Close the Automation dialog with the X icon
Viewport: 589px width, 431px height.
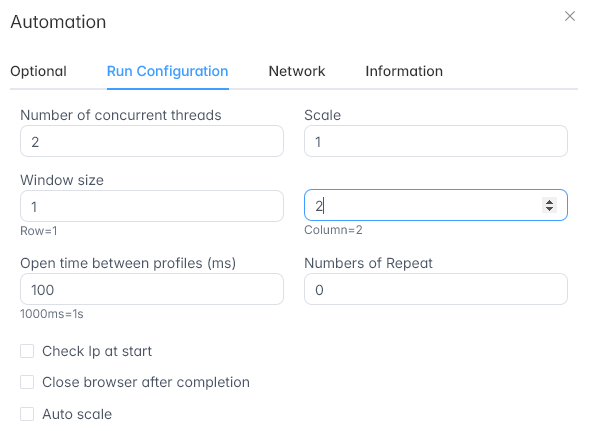[570, 16]
